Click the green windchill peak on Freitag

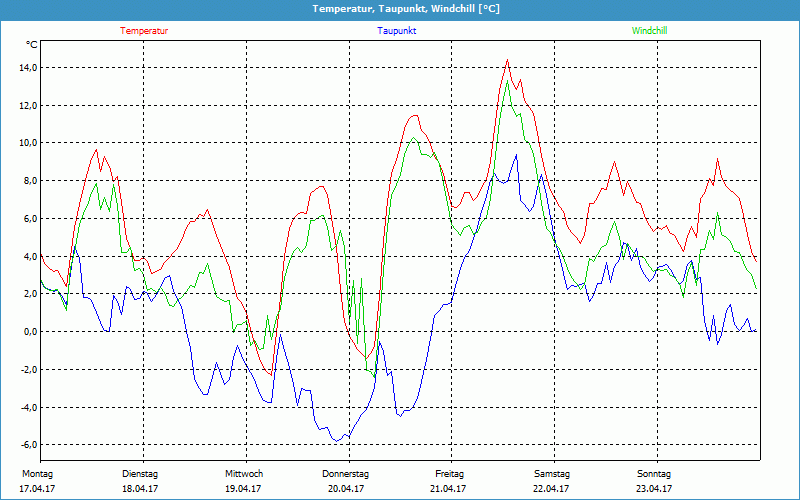point(507,81)
